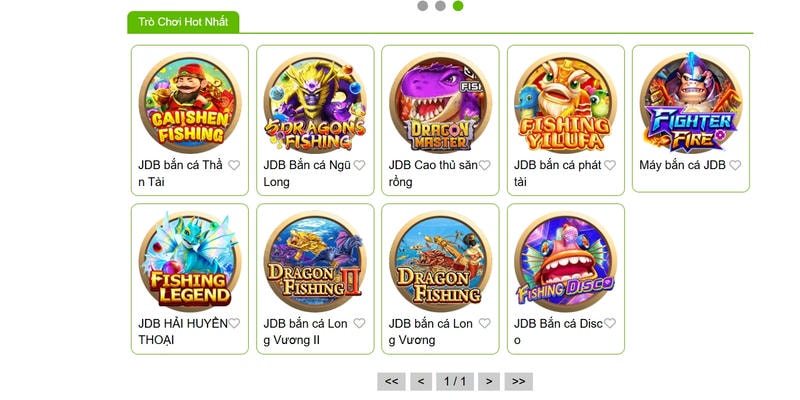This screenshot has height=400, width=800.
Task: Jump to first page with << button
Action: pyautogui.click(x=391, y=382)
